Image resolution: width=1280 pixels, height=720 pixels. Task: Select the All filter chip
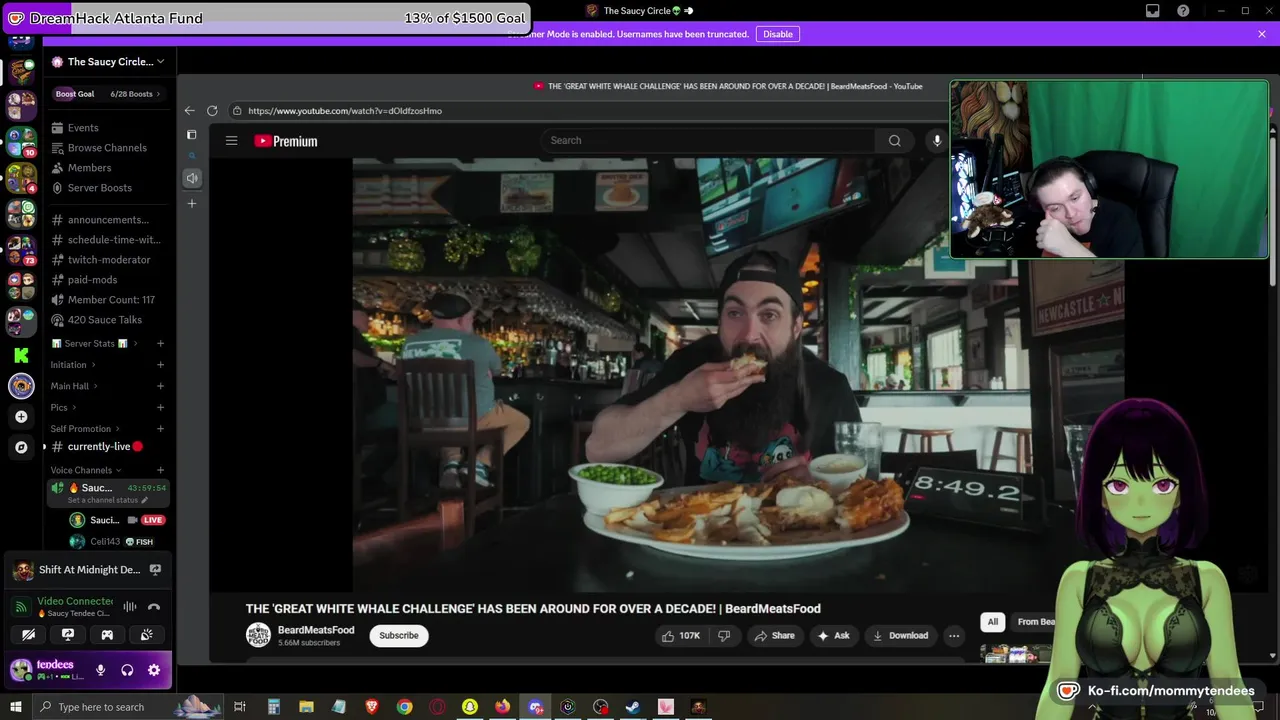[x=993, y=622]
